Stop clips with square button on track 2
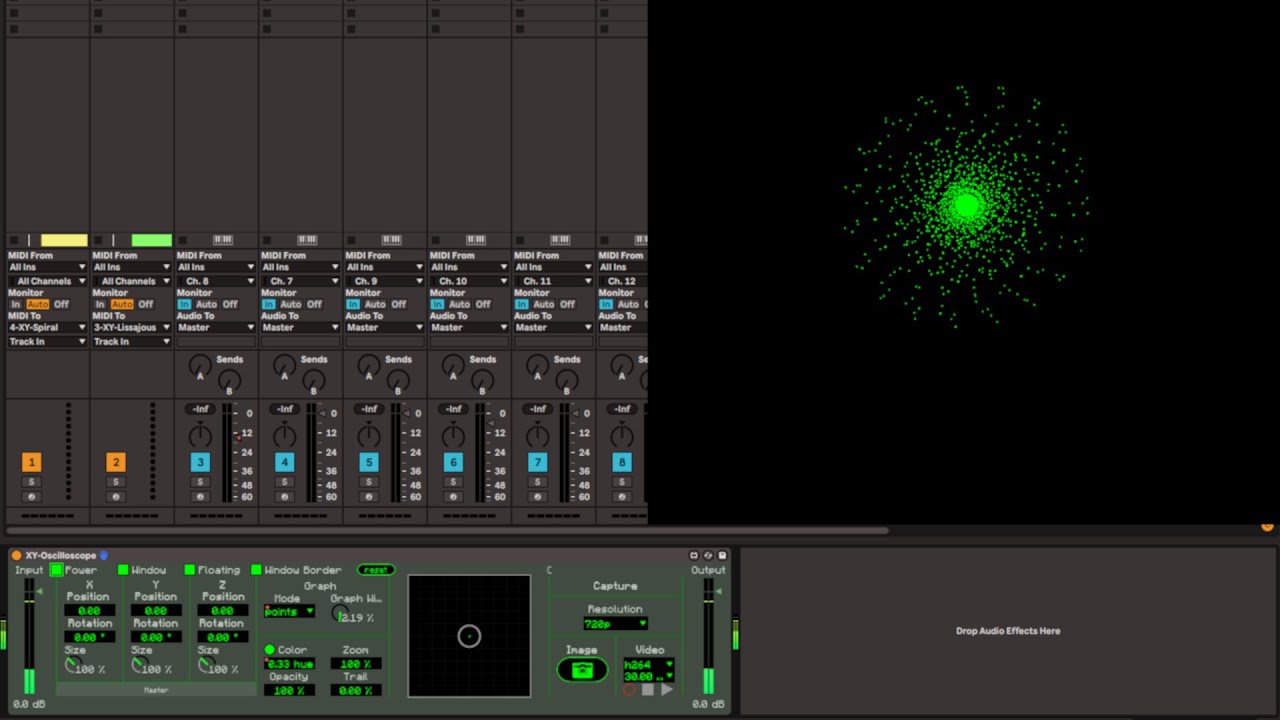 98,240
